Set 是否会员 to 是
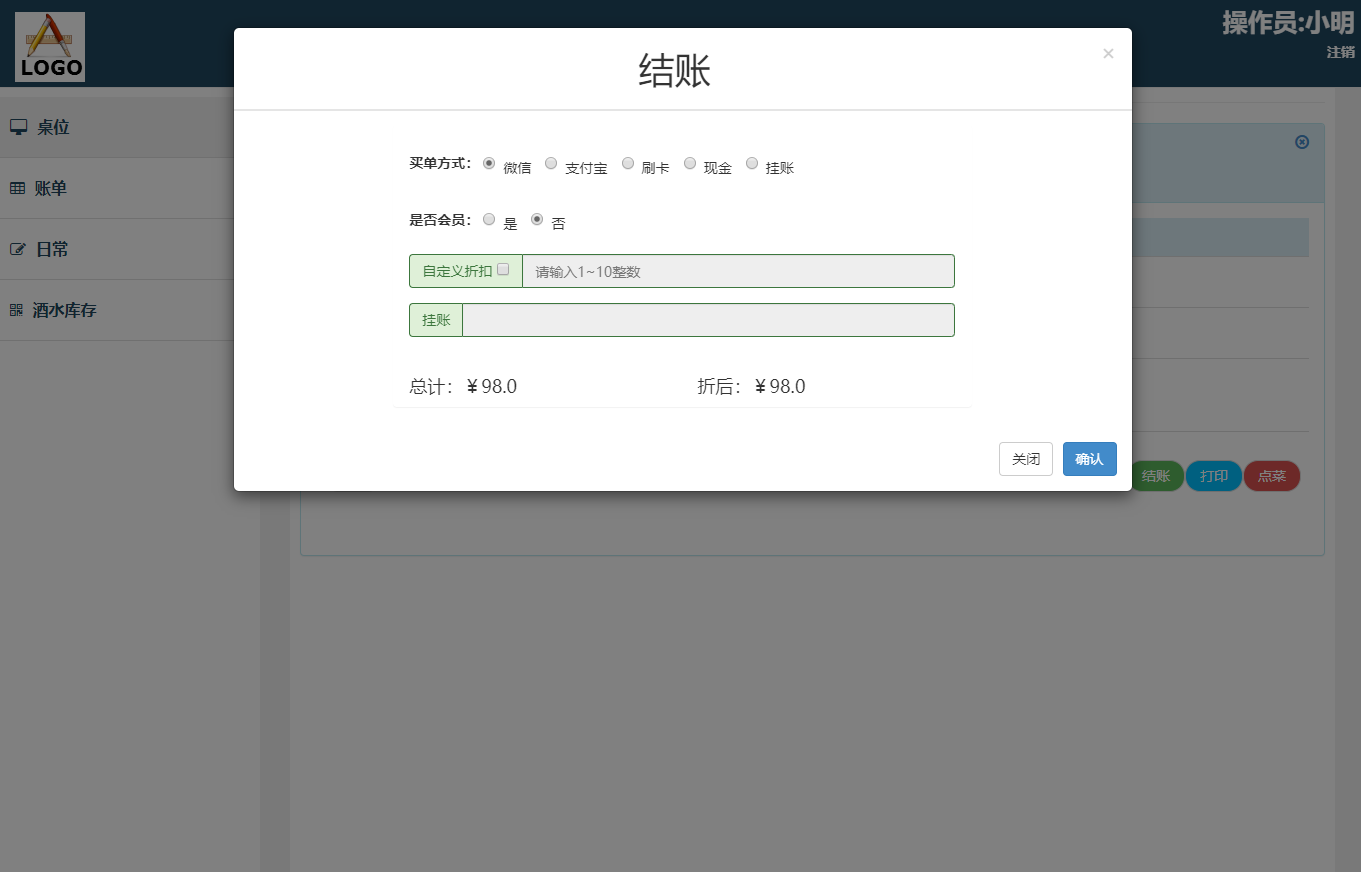This screenshot has height=872, width=1361. coord(489,218)
